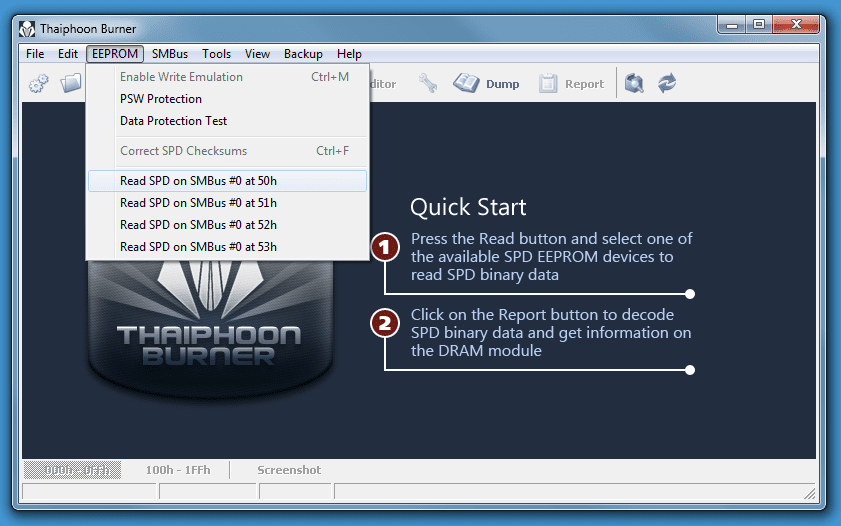This screenshot has width=841, height=526.
Task: Open the Help menu
Action: [x=349, y=54]
